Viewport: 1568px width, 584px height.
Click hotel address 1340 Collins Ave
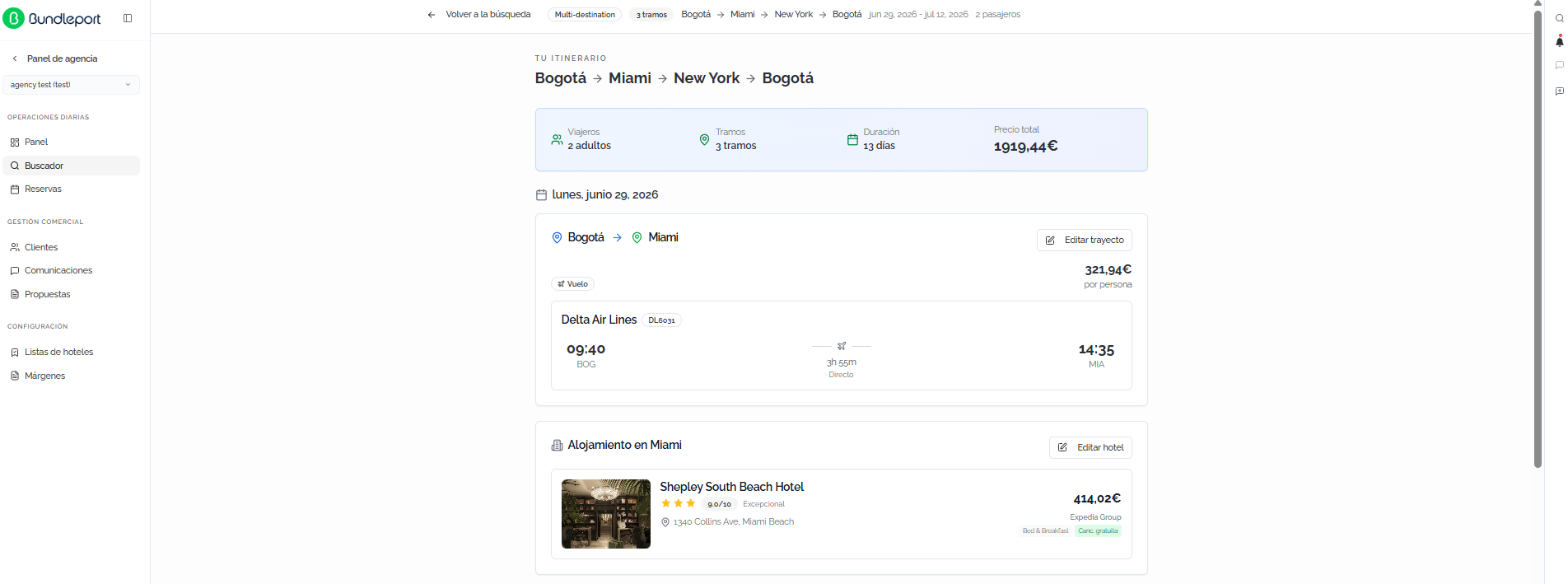[x=734, y=522]
